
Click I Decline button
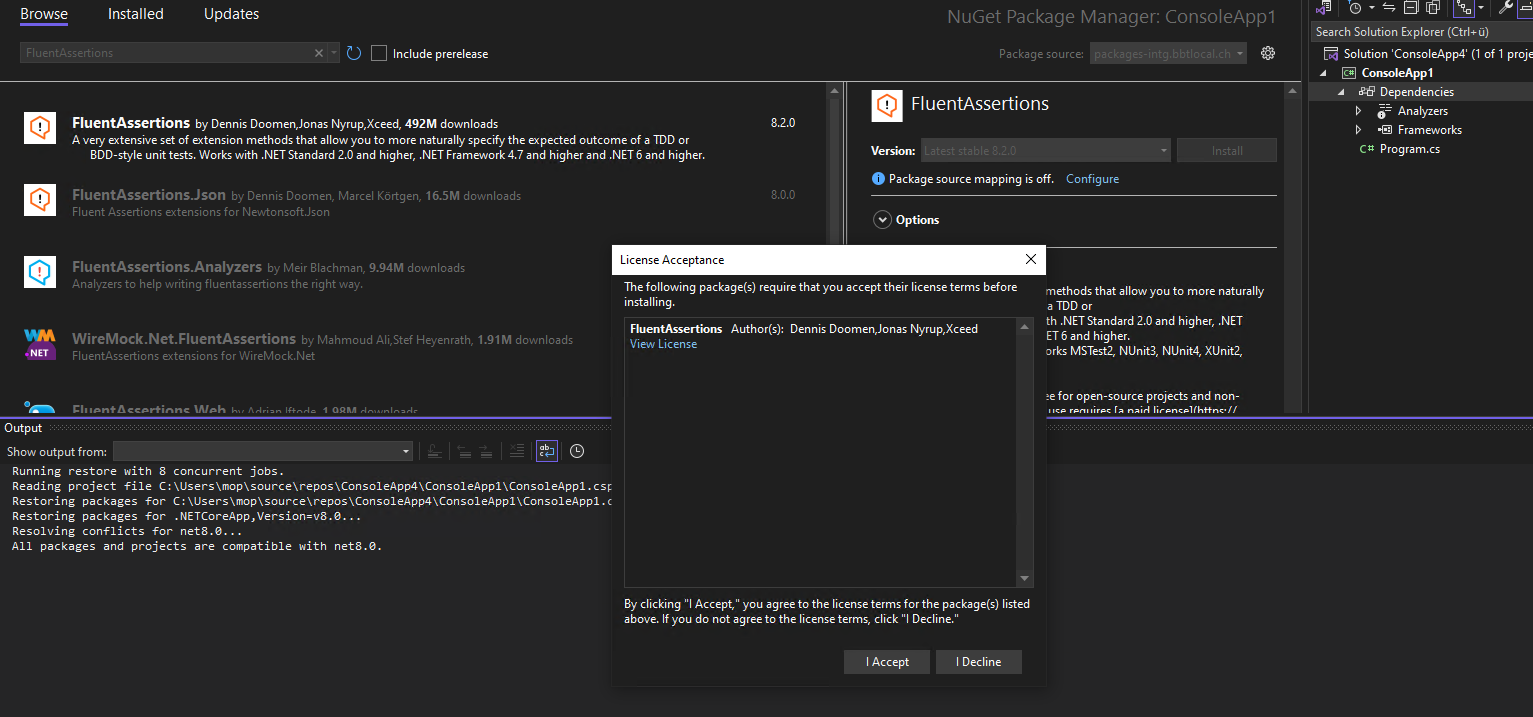click(x=979, y=662)
